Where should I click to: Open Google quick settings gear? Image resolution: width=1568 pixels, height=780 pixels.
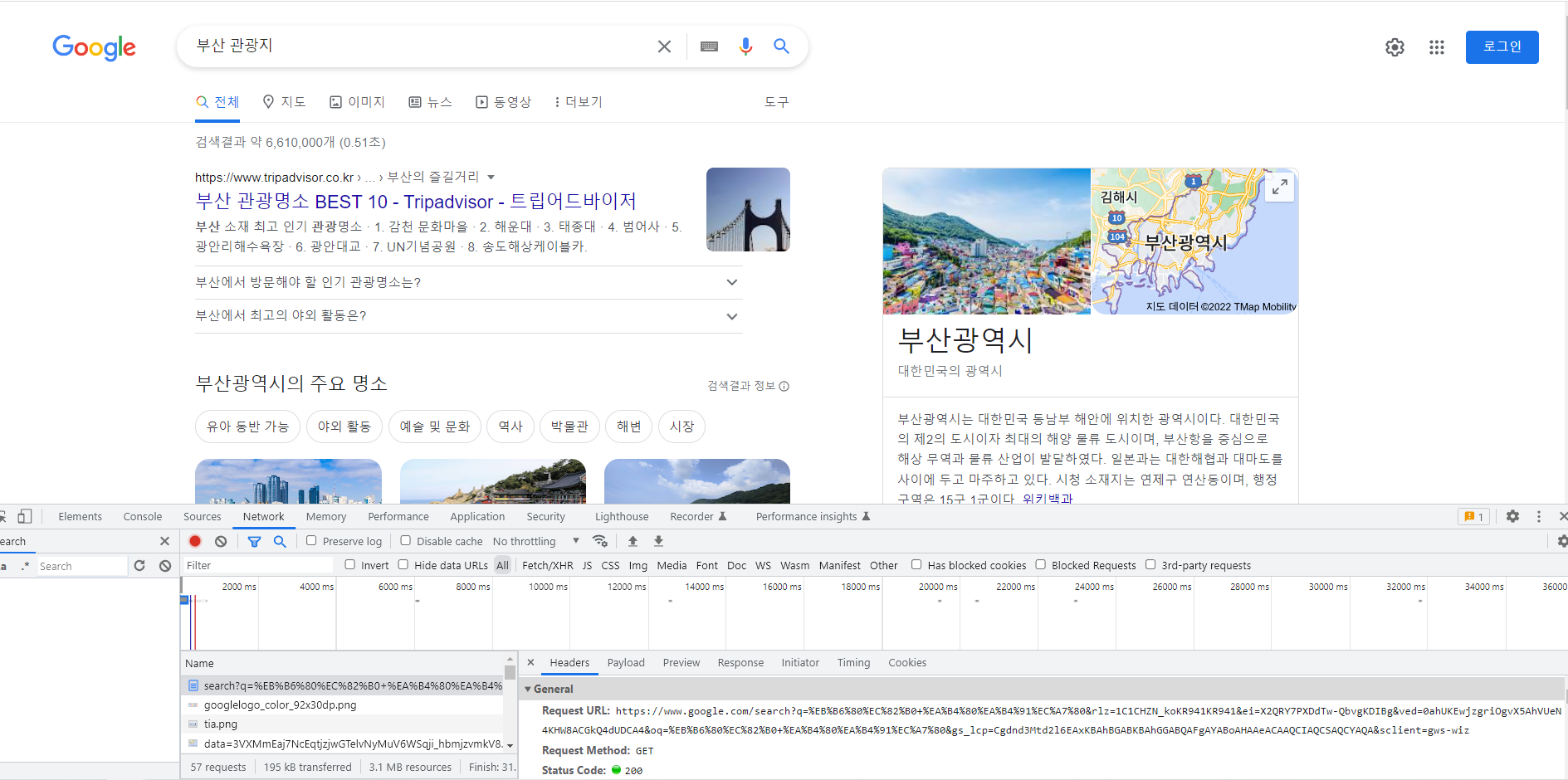(1395, 47)
